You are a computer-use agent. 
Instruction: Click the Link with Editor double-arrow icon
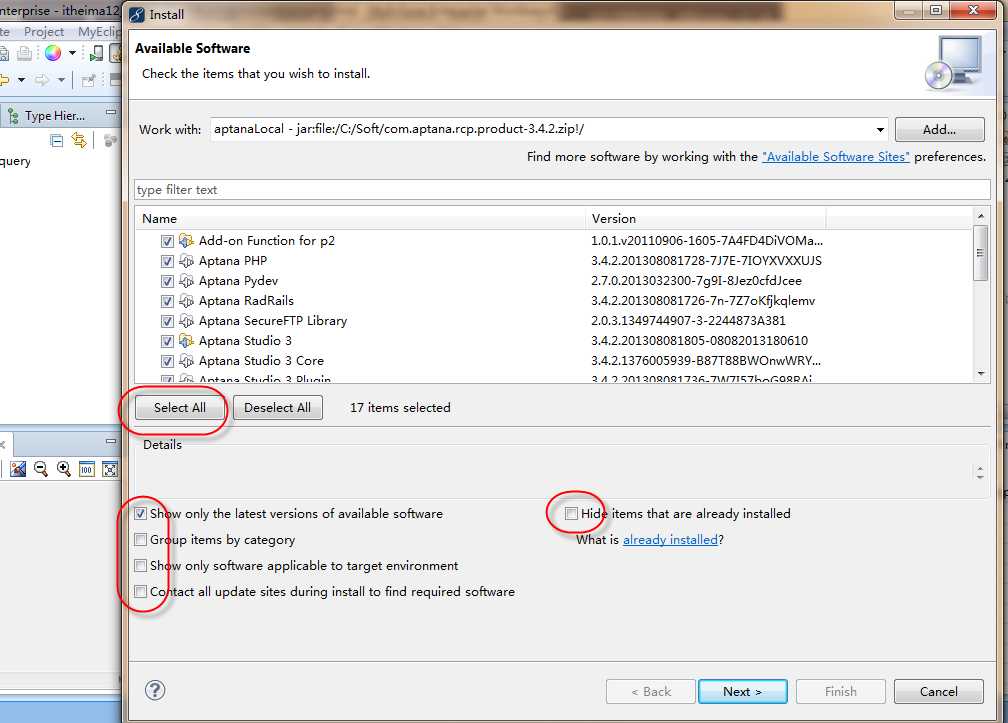coord(79,140)
